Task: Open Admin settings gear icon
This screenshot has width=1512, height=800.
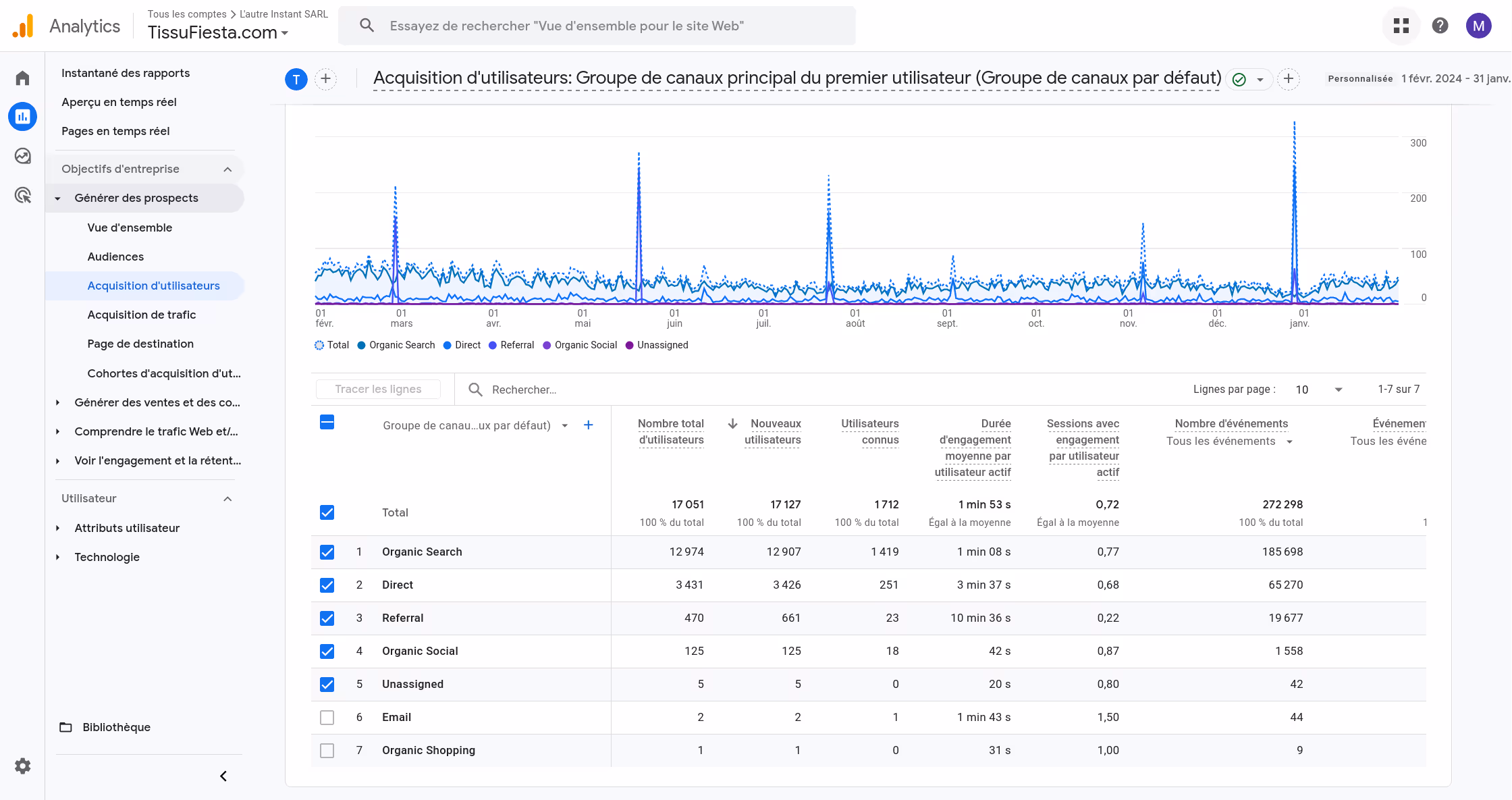Action: (x=22, y=766)
